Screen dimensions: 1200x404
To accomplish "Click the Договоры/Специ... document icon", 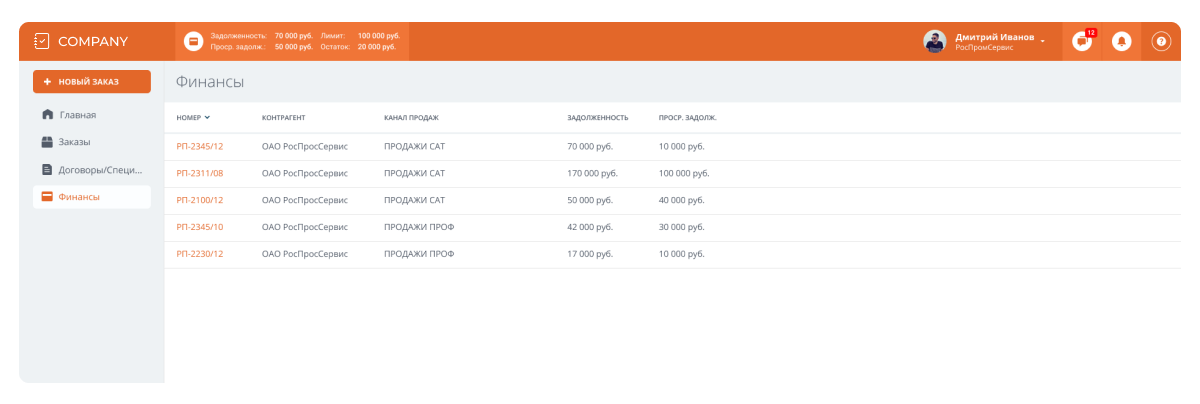I will [x=47, y=169].
